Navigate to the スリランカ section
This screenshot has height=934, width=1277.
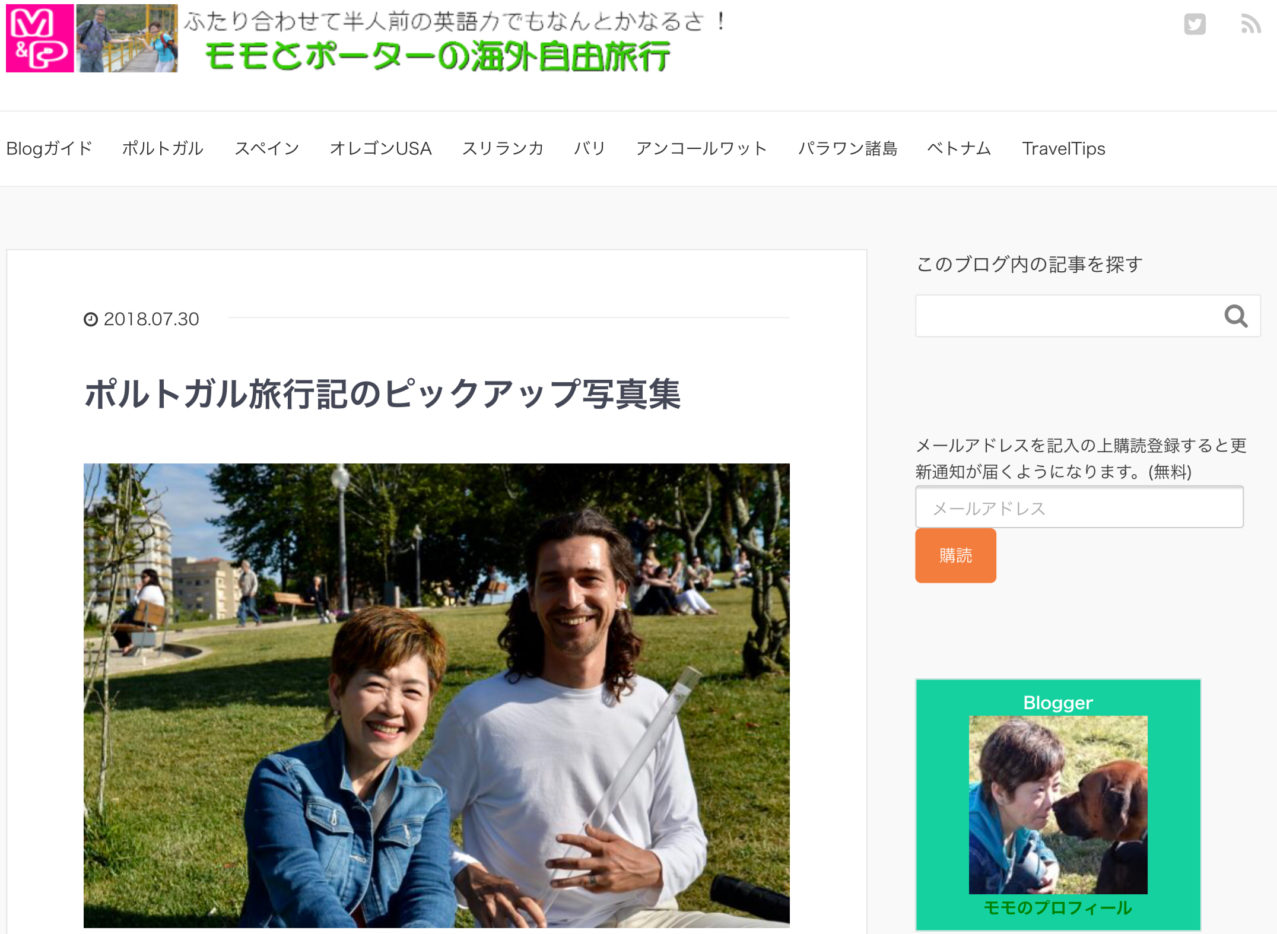[502, 148]
